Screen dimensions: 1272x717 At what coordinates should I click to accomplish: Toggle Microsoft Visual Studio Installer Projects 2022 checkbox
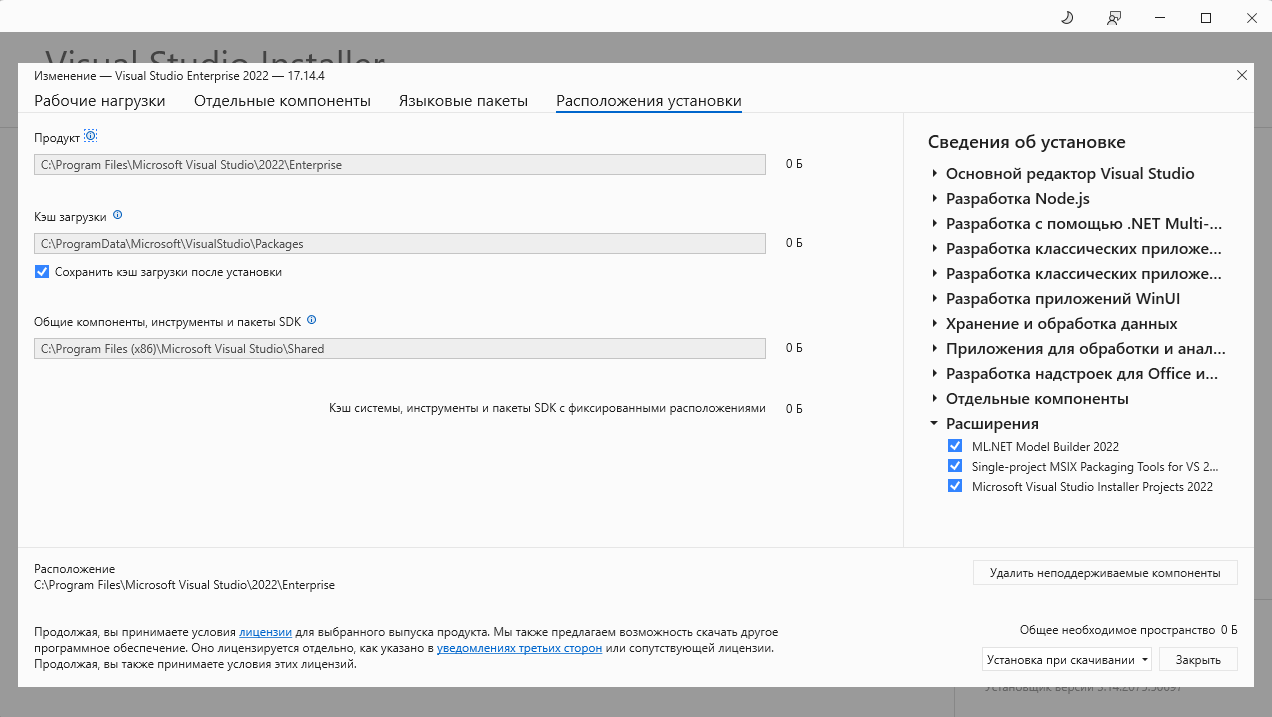pos(955,486)
